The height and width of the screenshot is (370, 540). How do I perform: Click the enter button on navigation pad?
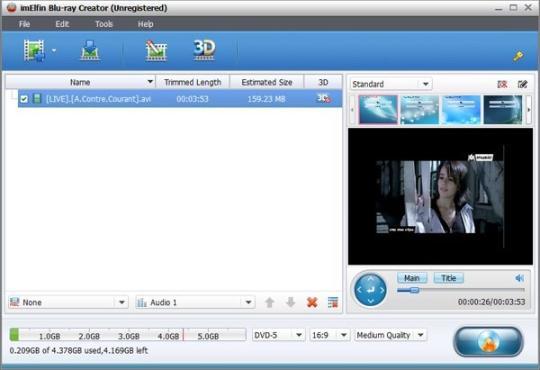(371, 290)
